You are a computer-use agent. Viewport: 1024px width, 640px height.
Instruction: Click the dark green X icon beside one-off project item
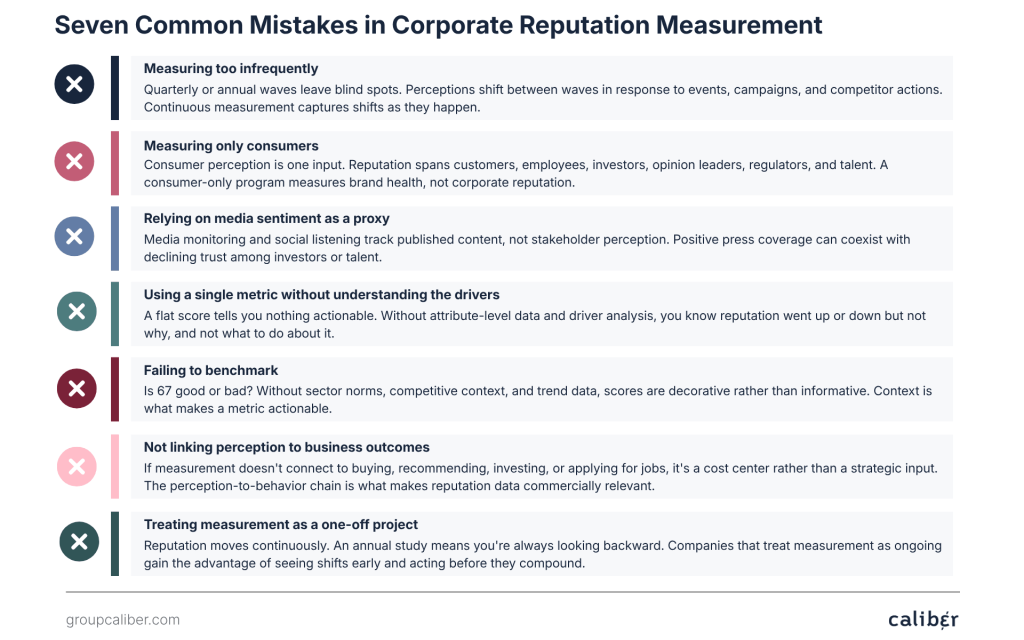point(79,542)
